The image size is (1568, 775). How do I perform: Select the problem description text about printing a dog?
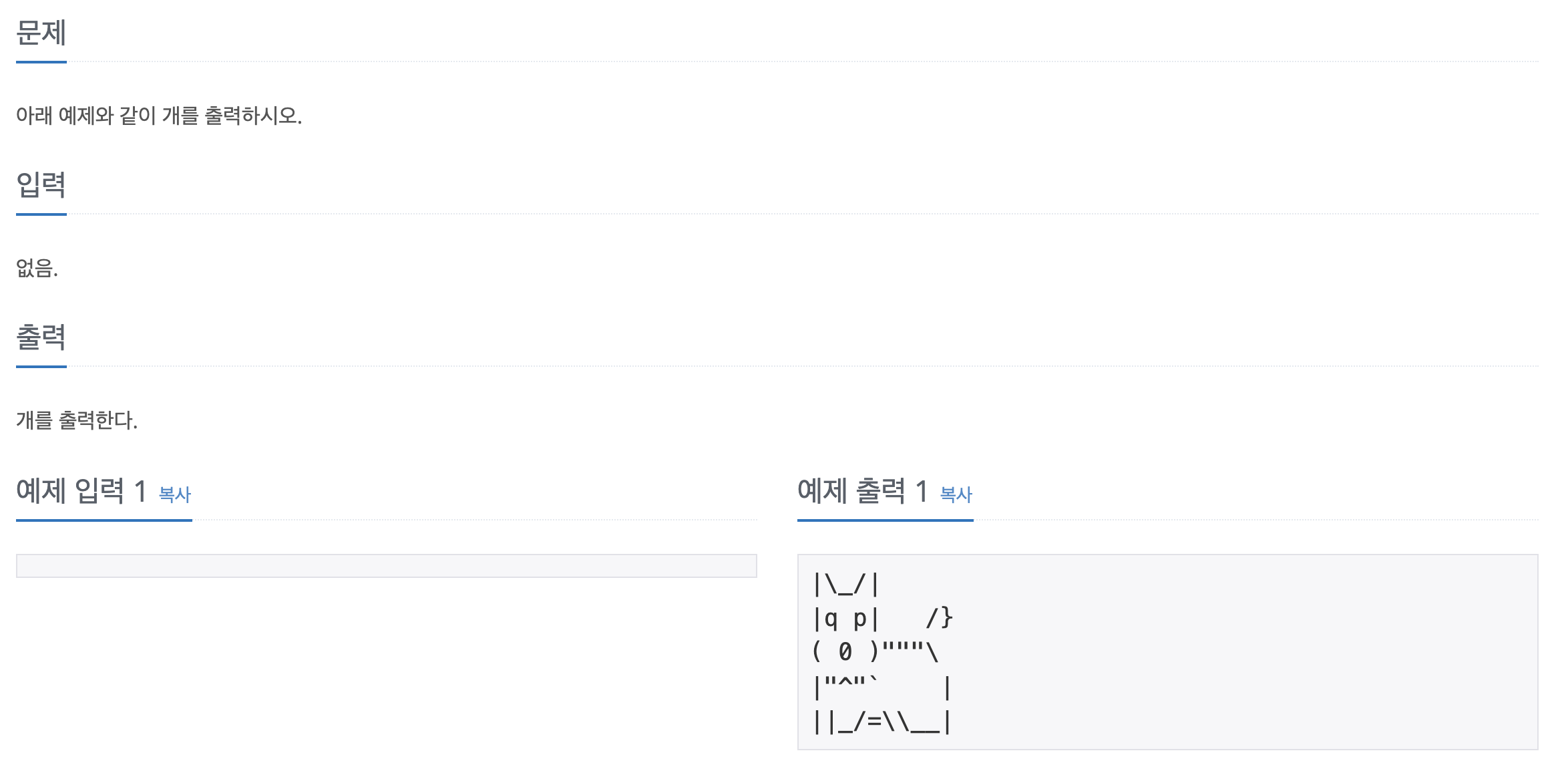point(160,116)
